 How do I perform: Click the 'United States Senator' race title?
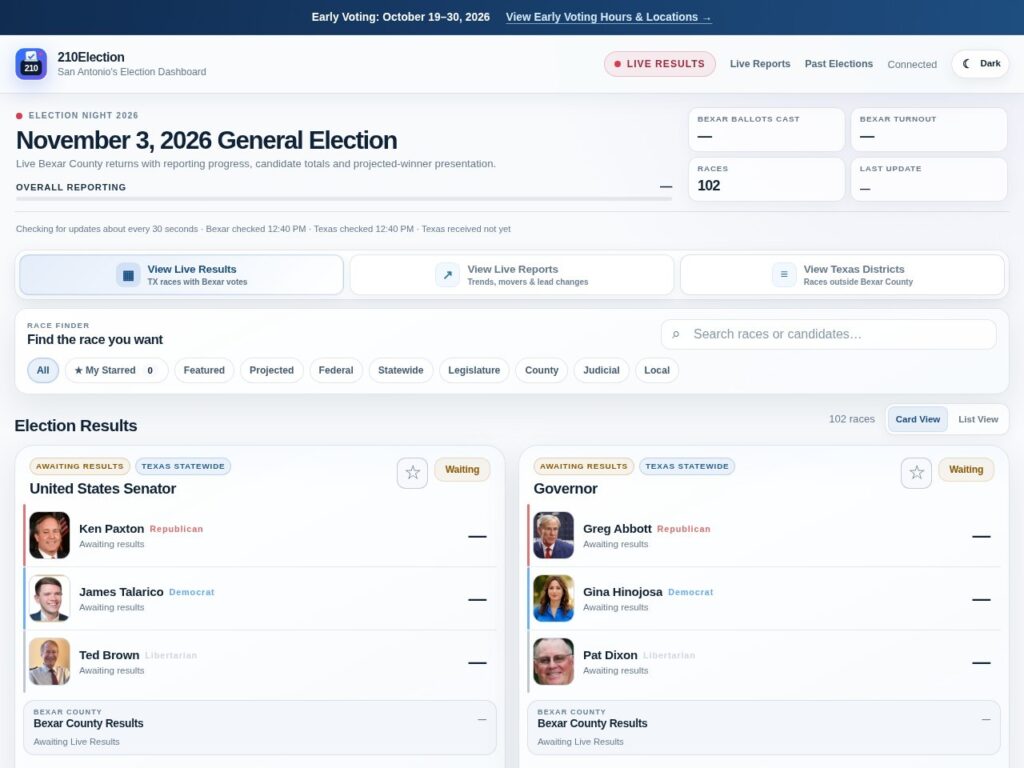(x=103, y=489)
